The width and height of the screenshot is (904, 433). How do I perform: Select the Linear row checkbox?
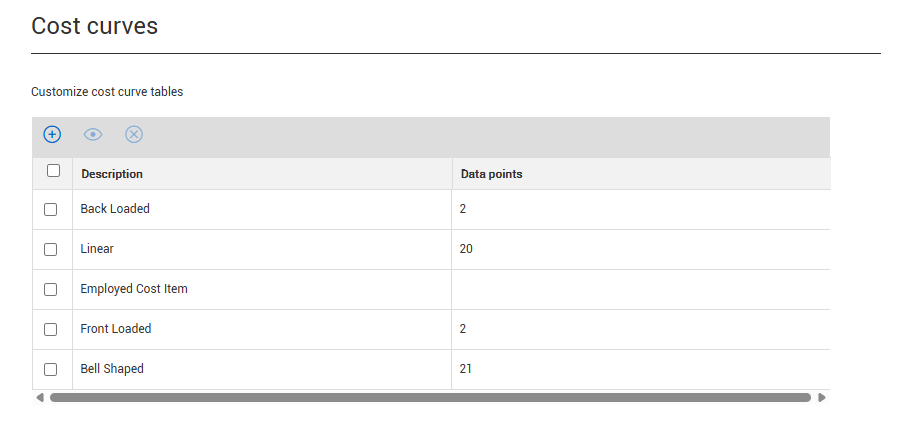pos(51,249)
